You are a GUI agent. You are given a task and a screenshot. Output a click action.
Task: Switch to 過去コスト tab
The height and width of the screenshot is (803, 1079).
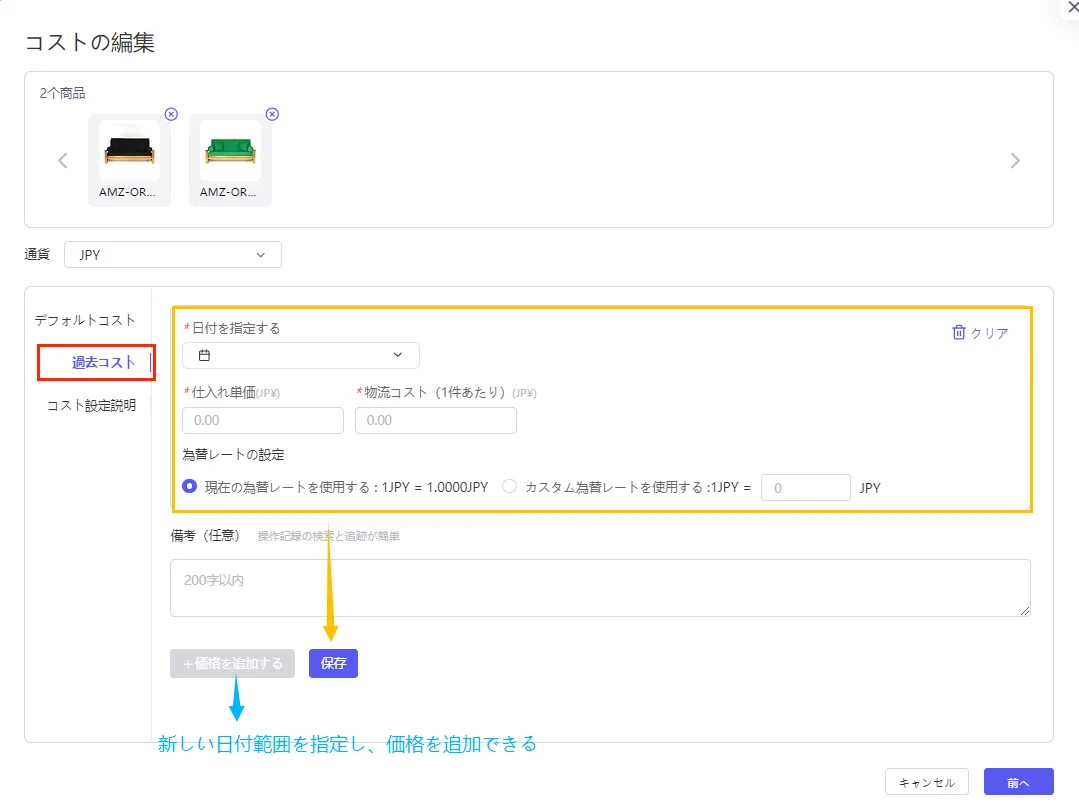click(103, 363)
